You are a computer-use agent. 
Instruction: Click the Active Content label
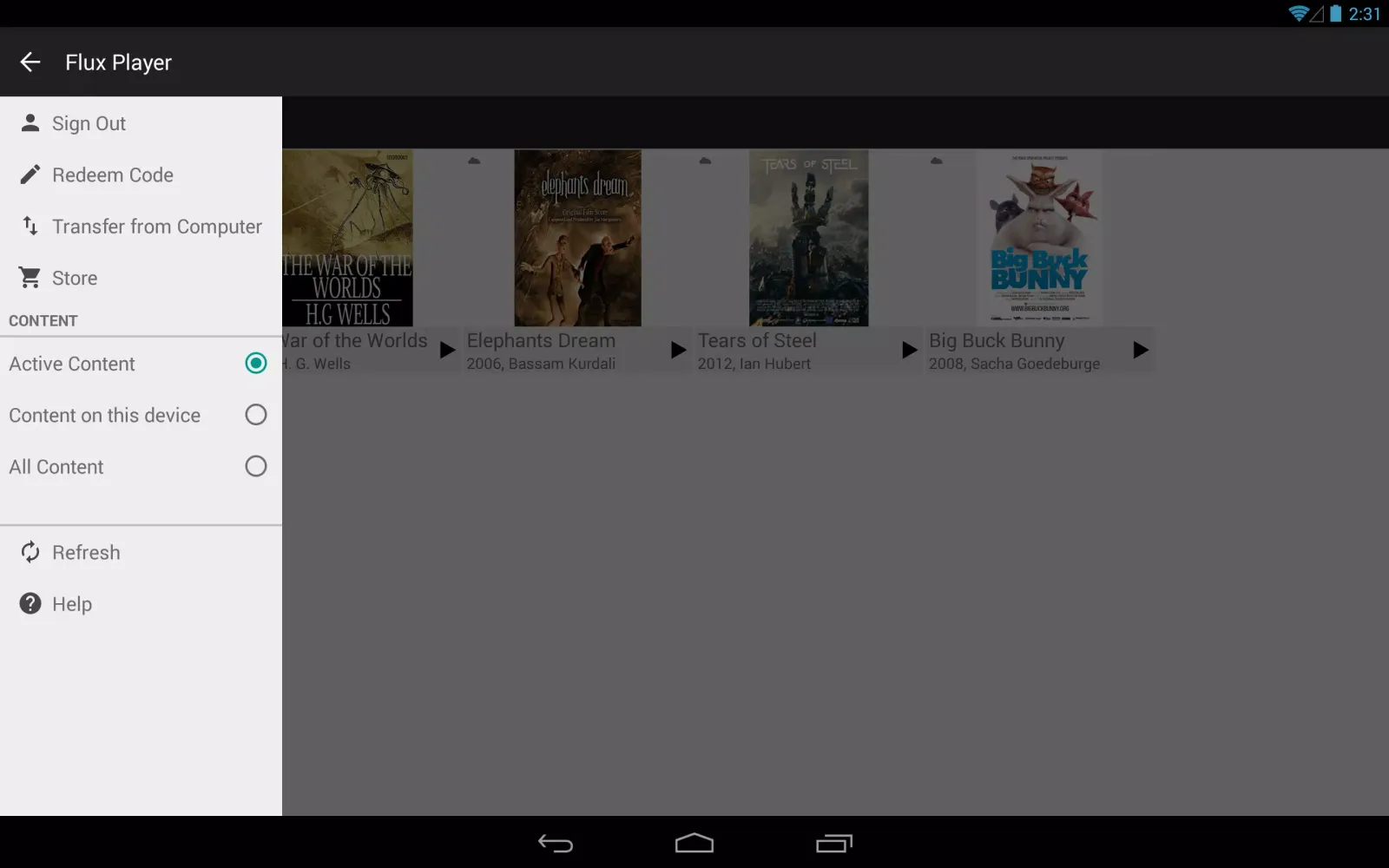(72, 364)
